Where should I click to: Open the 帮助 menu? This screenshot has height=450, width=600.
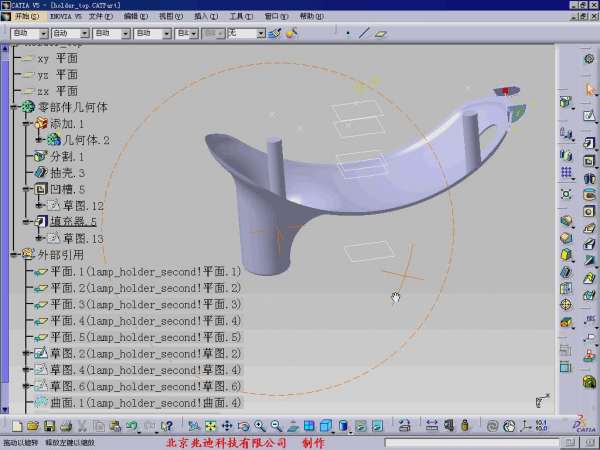point(311,16)
